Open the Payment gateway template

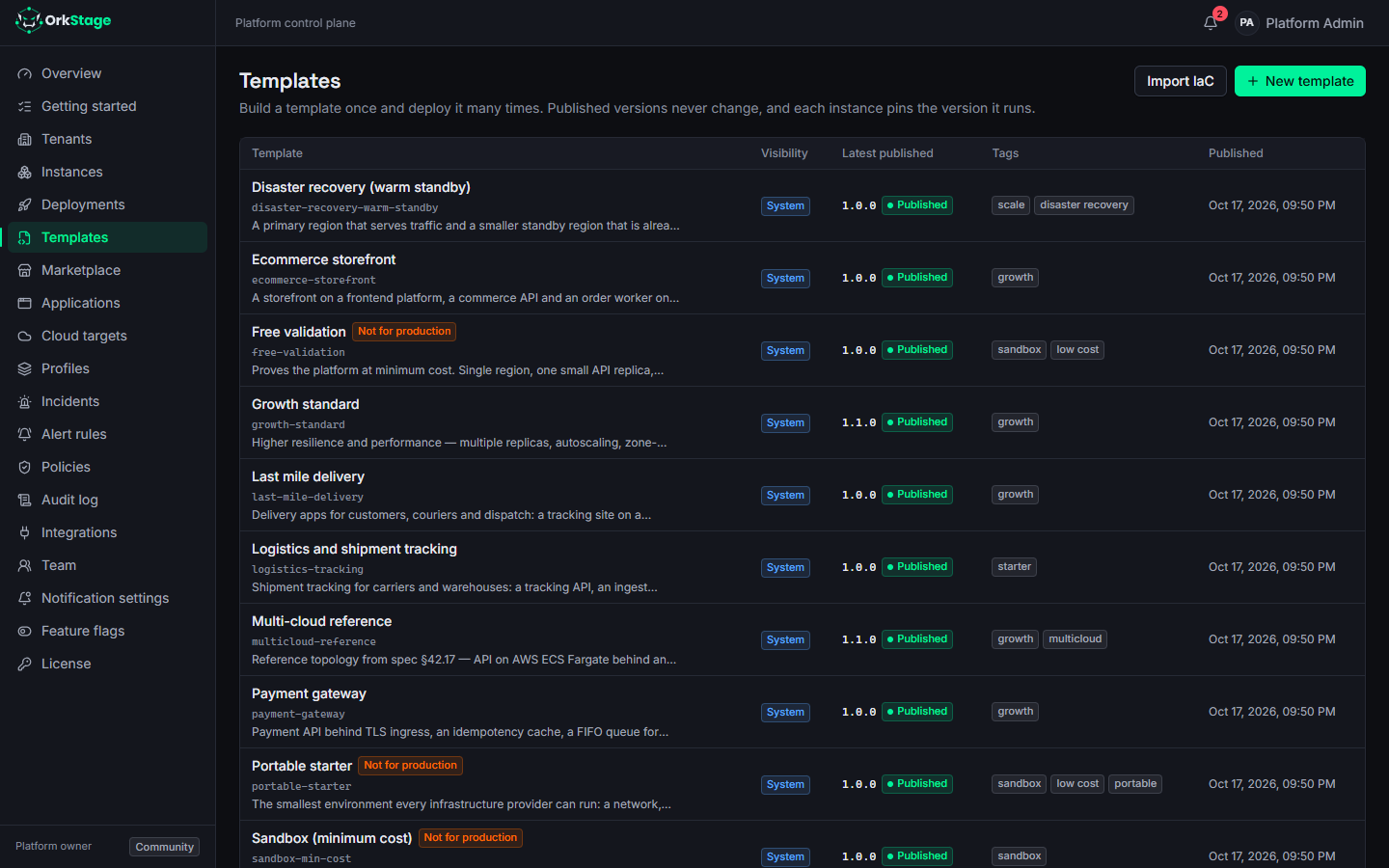point(309,693)
